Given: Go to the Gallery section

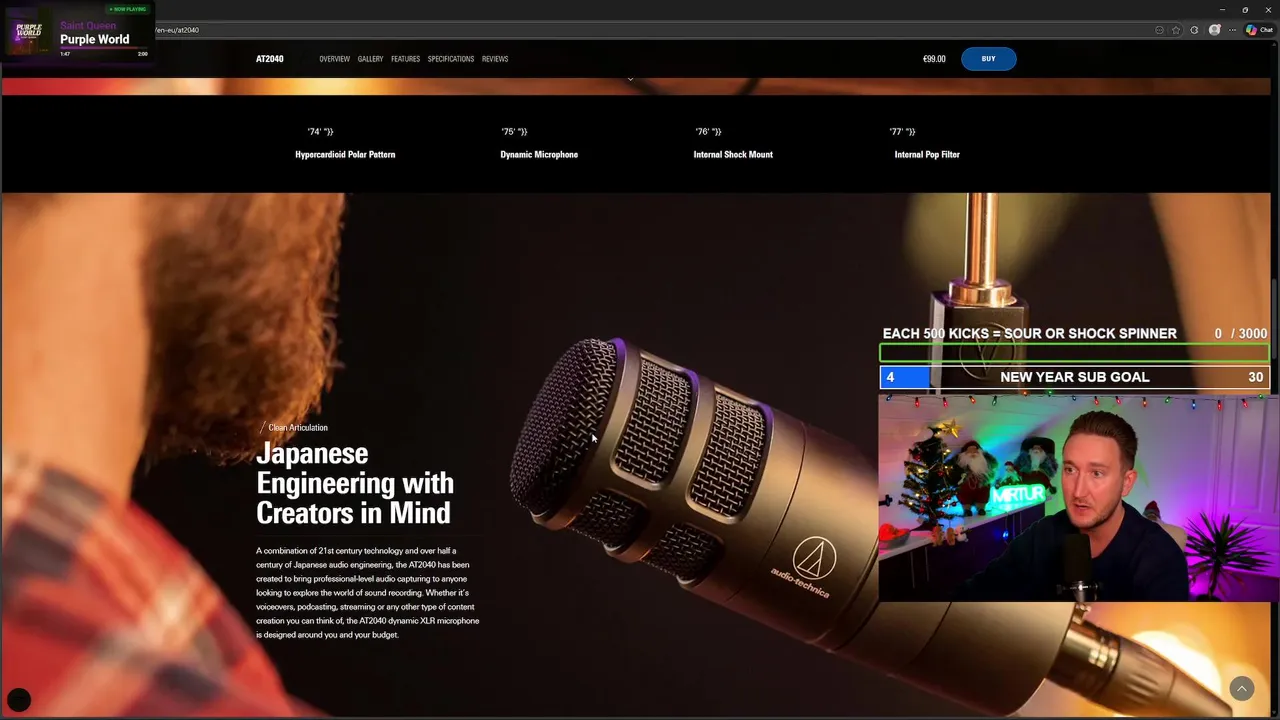Looking at the screenshot, I should [x=370, y=59].
